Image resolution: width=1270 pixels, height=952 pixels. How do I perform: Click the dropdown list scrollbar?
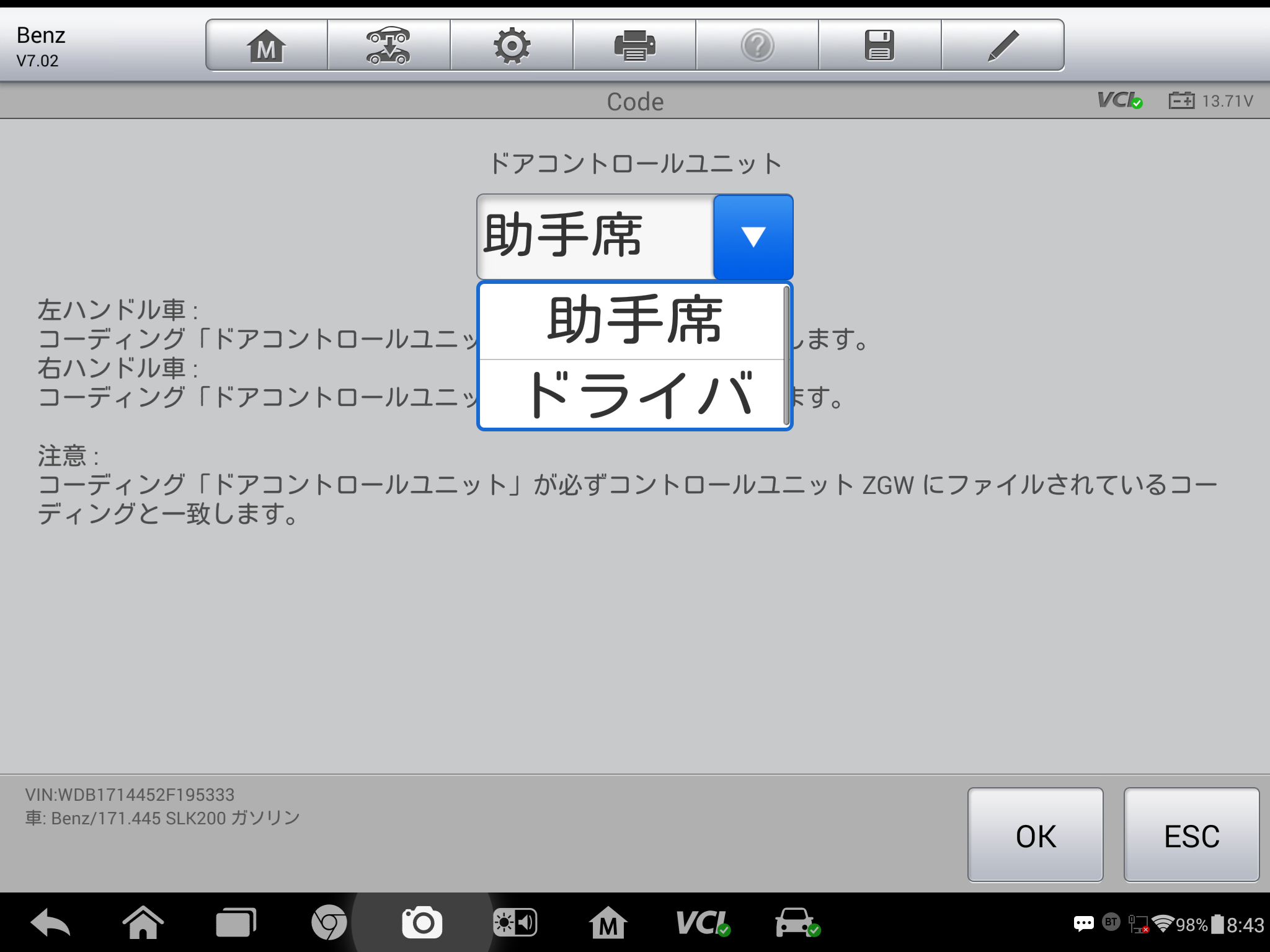coord(786,355)
